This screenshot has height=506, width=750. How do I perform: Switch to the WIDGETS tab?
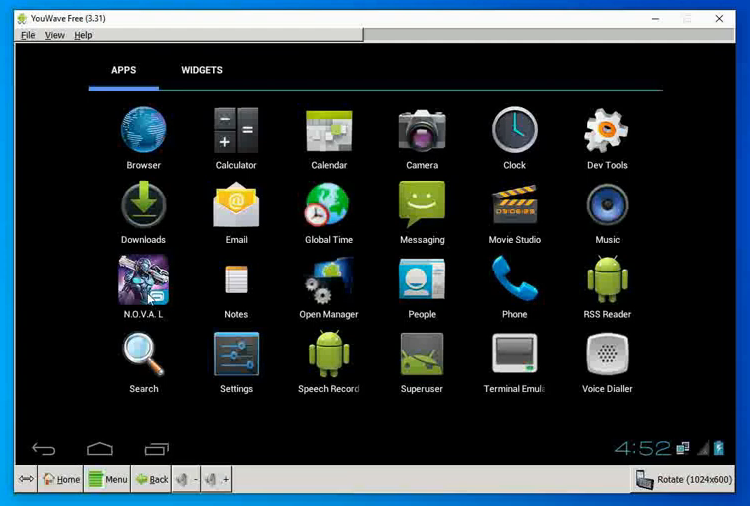click(202, 70)
